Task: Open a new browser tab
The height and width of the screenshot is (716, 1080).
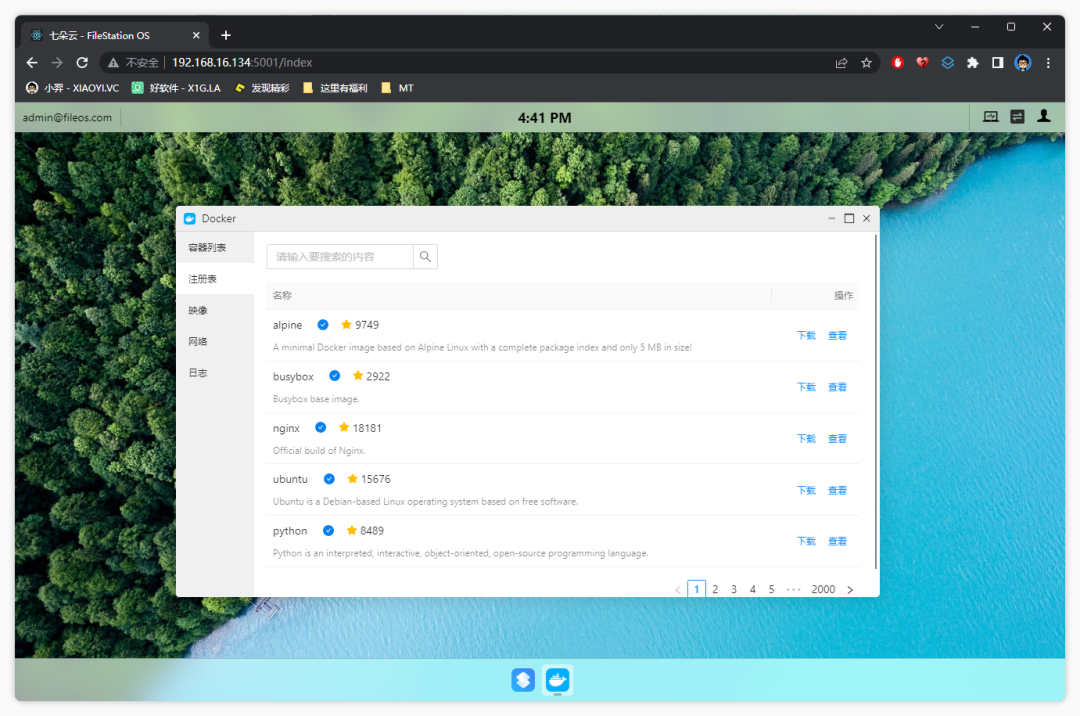Action: 226,35
